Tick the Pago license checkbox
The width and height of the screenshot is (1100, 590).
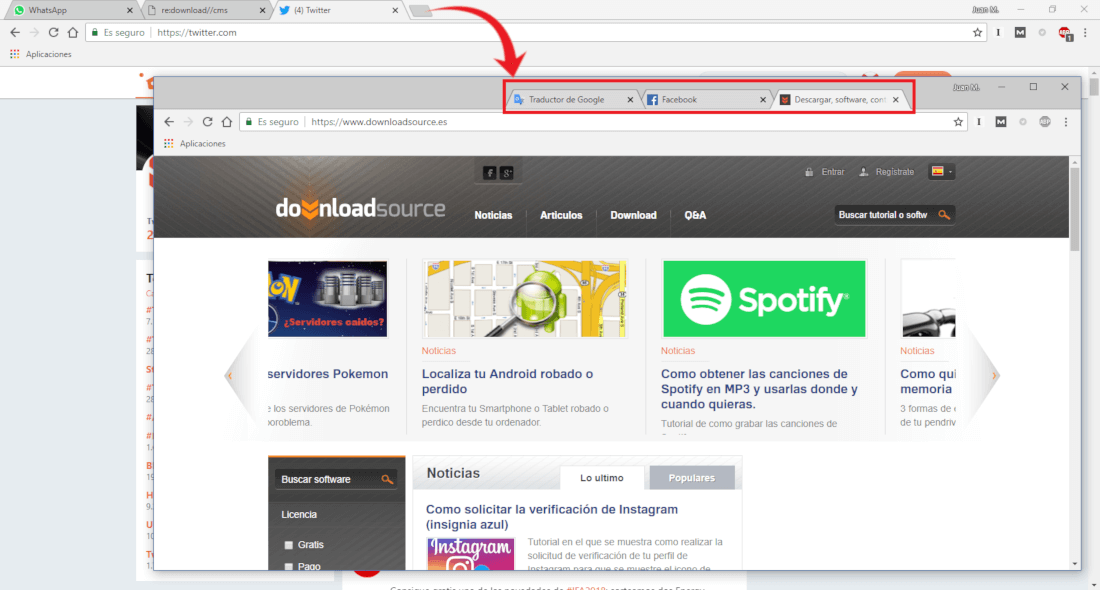pos(288,566)
